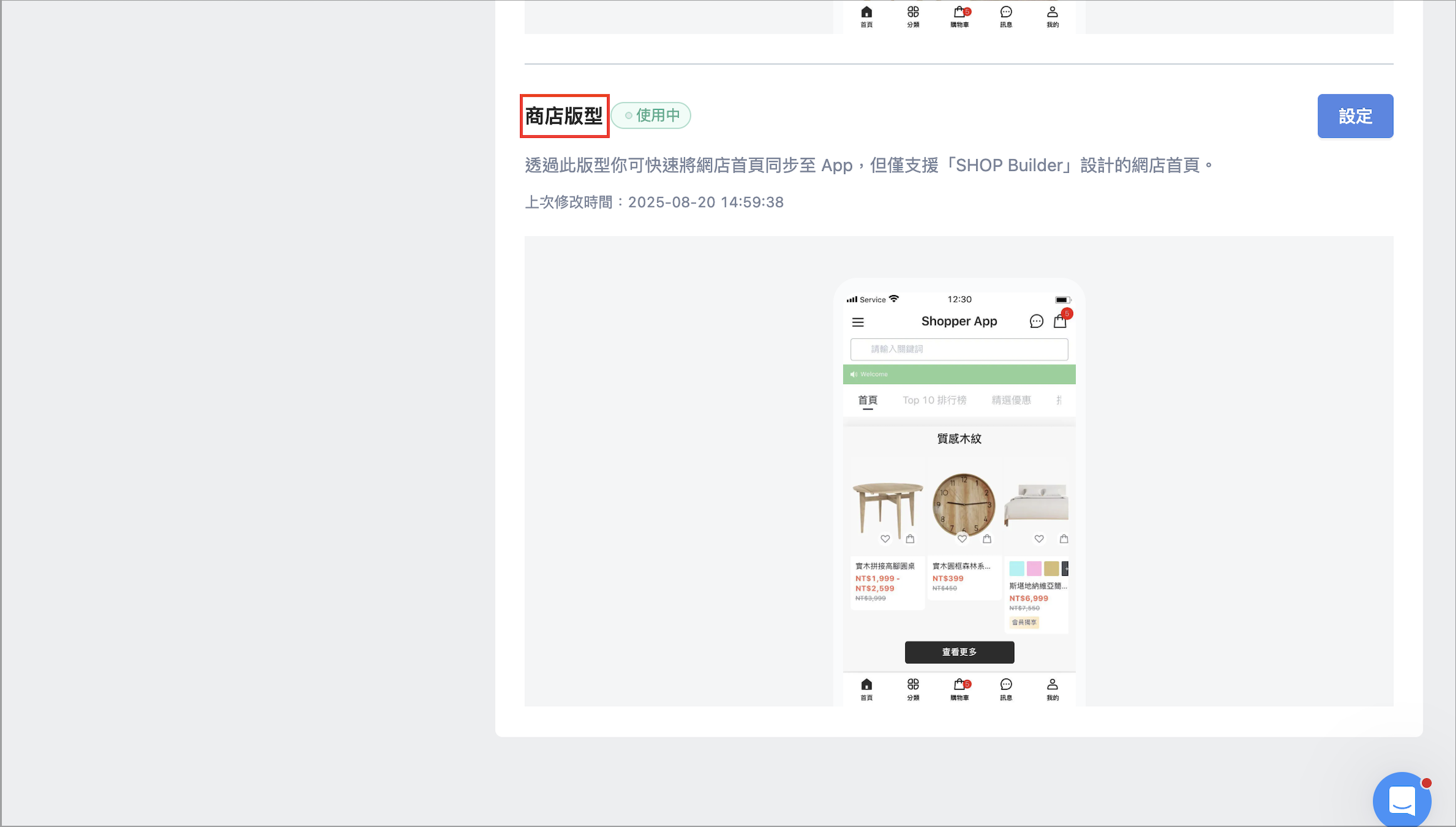Click the SHOP Builder description sentence
This screenshot has height=827, width=1456.
(869, 165)
